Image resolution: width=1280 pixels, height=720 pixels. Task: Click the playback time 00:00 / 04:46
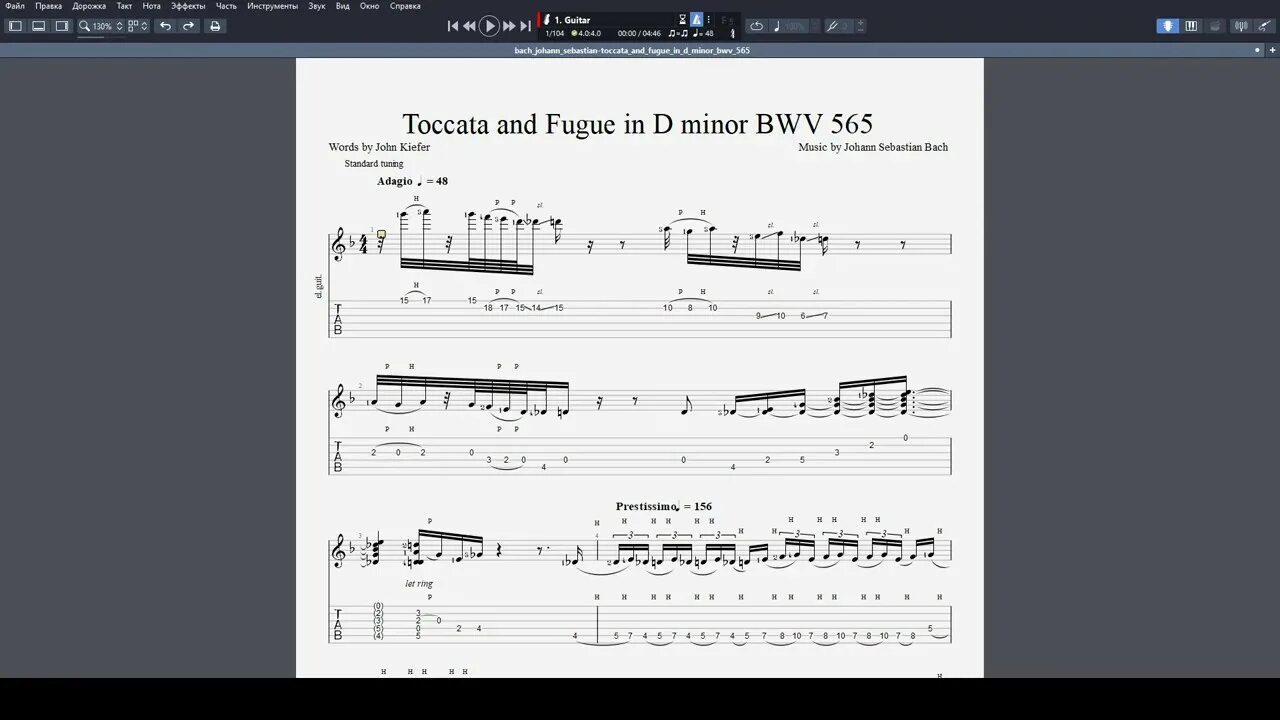click(x=640, y=33)
